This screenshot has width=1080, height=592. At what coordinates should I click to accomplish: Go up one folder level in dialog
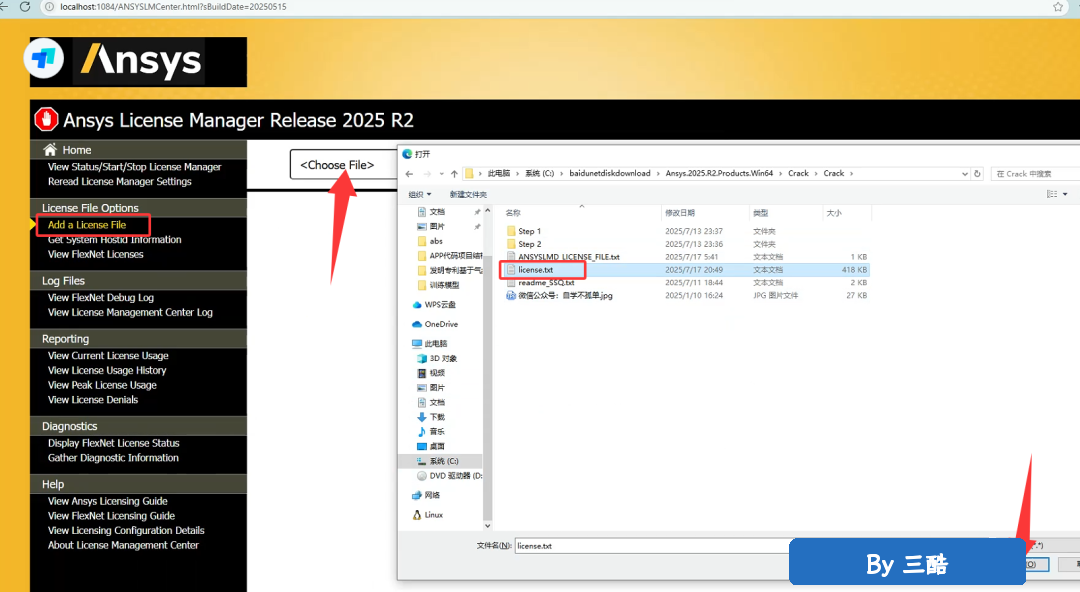point(454,174)
